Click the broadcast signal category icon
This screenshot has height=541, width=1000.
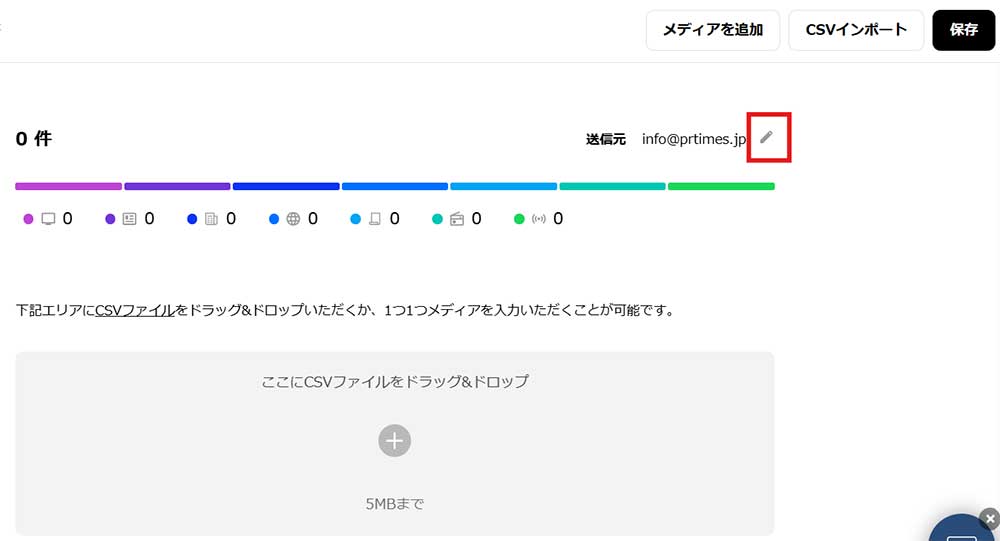[539, 219]
